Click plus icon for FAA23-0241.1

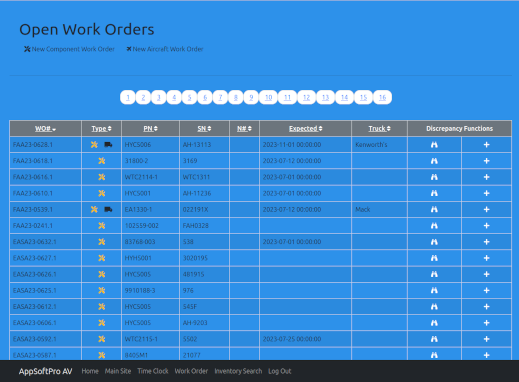point(486,226)
